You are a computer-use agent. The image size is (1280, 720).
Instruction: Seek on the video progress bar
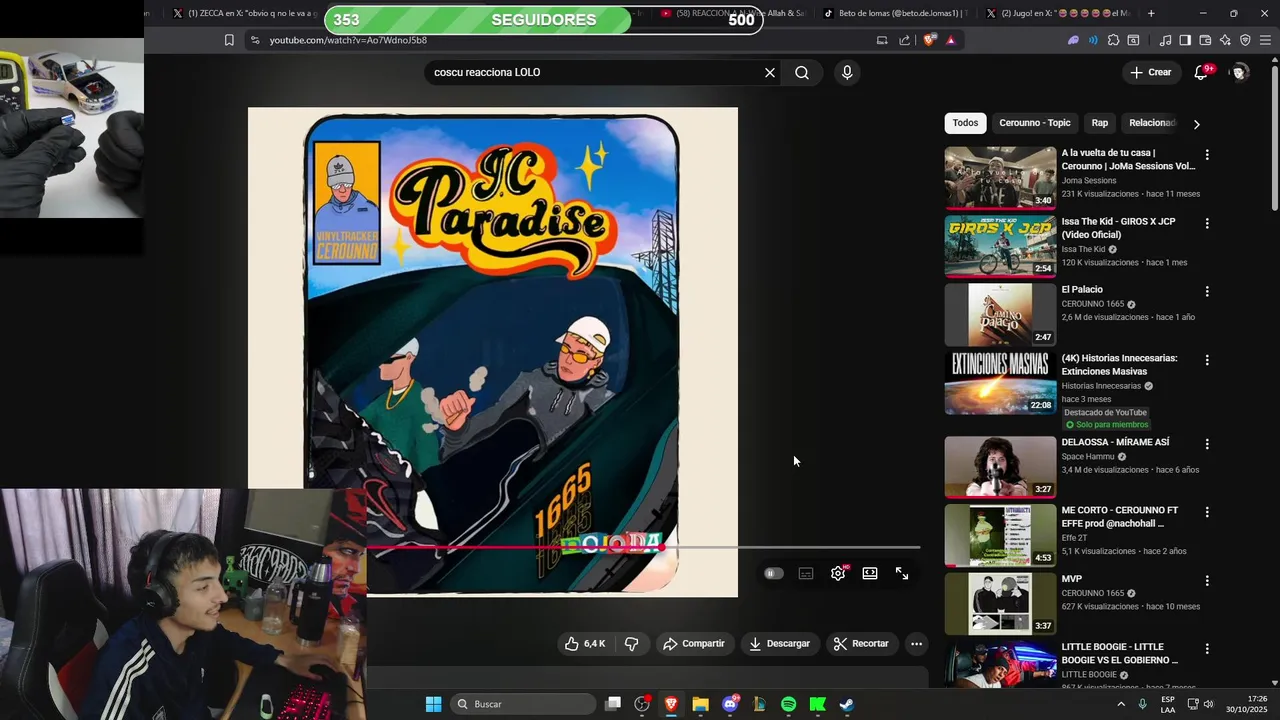click(643, 547)
